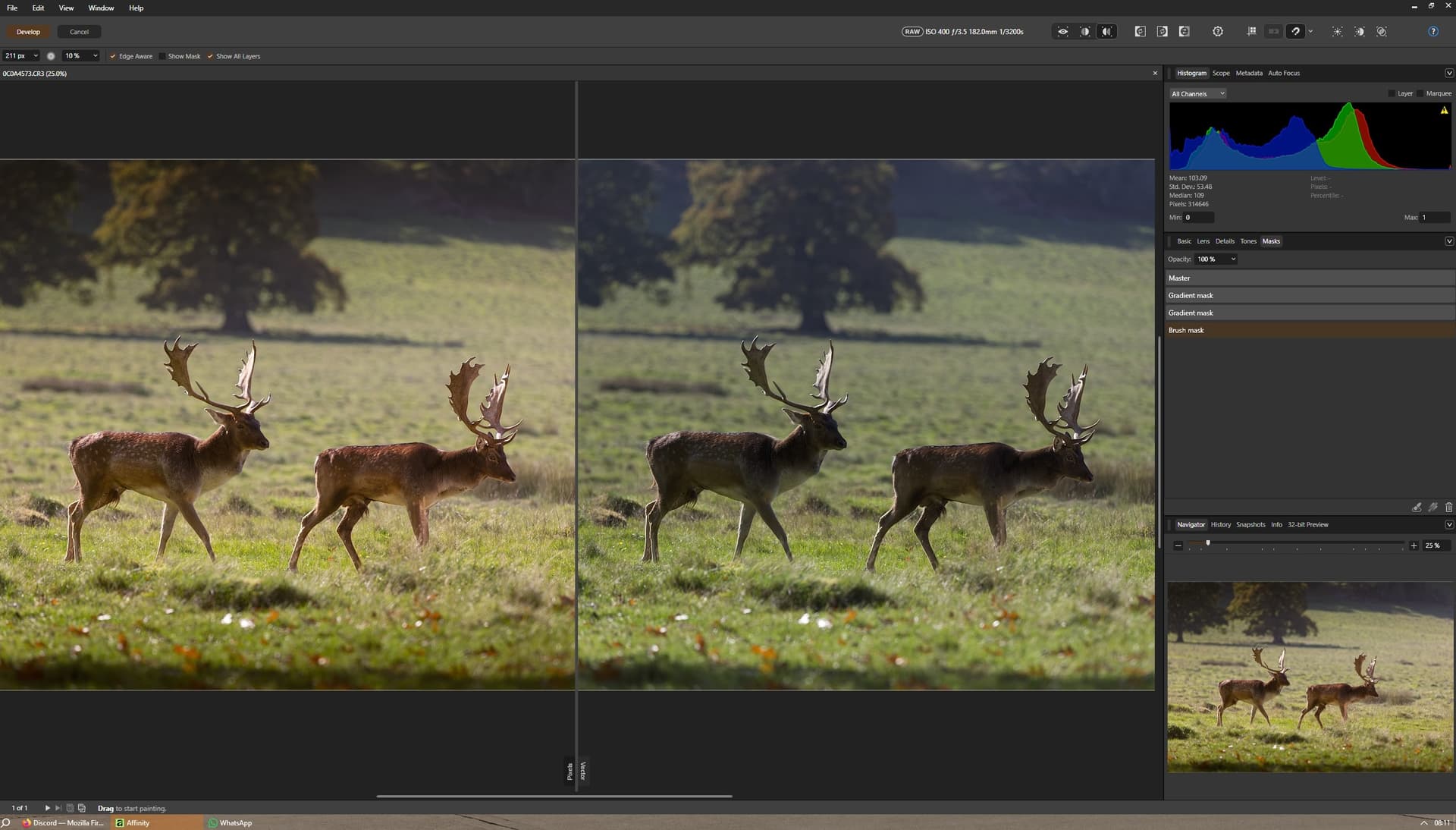Click the Navigator zoom slider handle
Screen dimensions: 1456x830
tap(1208, 543)
